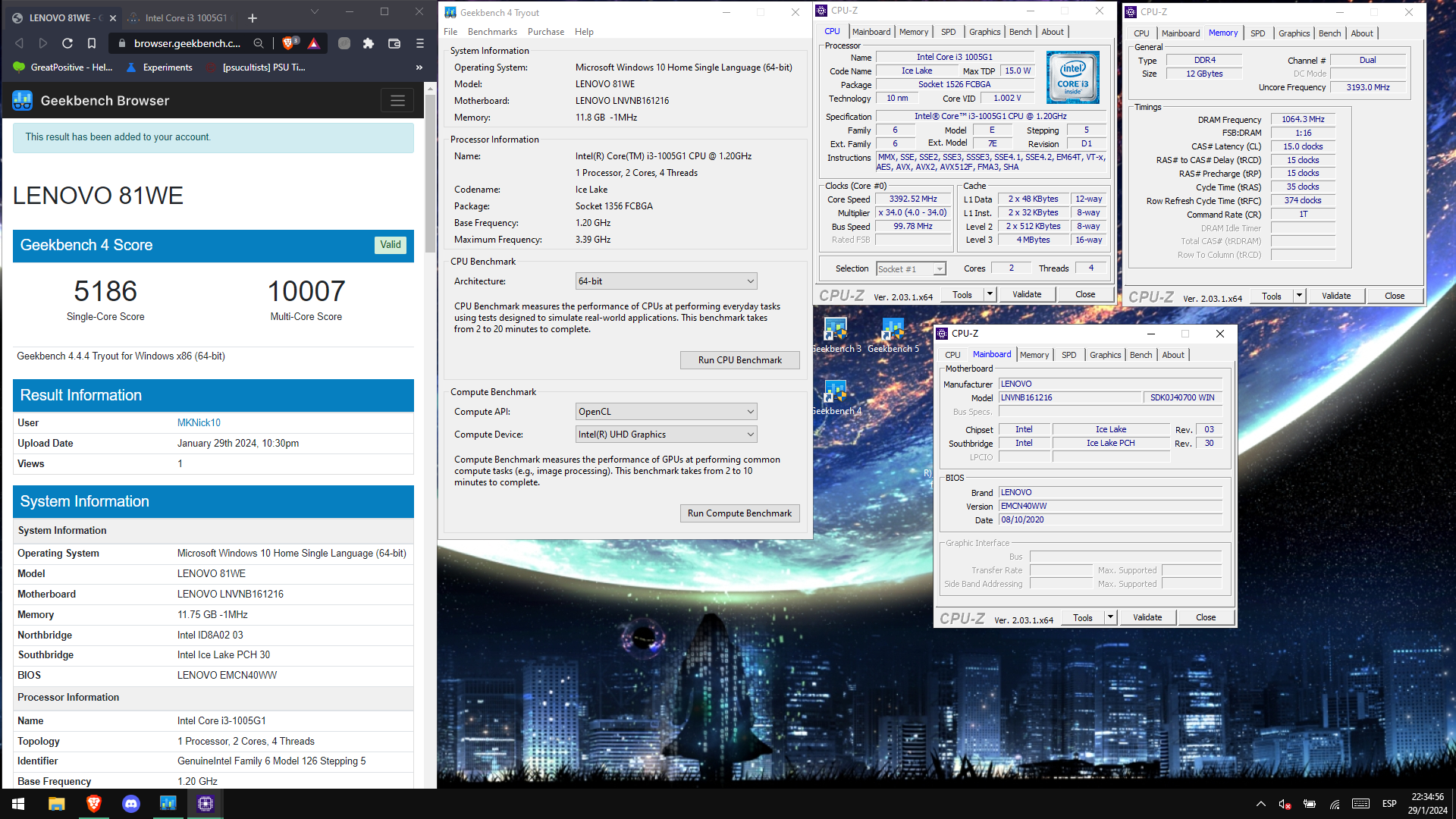
Task: Click the zoom magnifier icon in address bar
Action: click(x=259, y=43)
